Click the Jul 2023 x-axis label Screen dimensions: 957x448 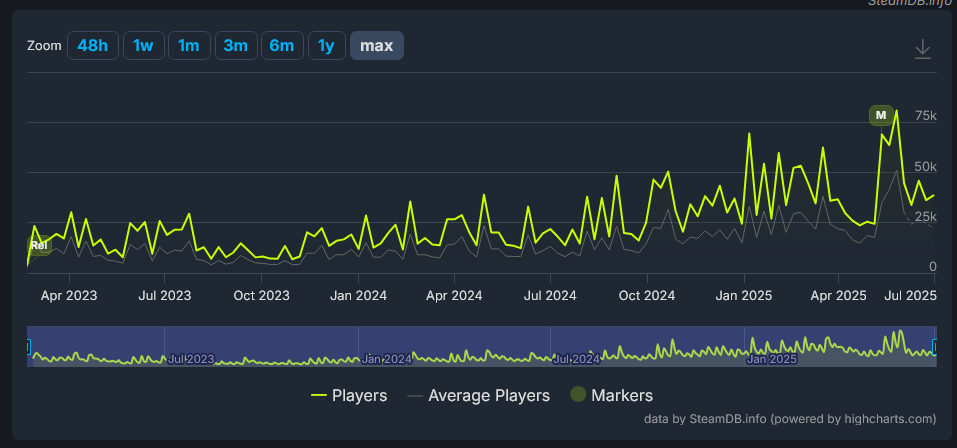point(165,295)
